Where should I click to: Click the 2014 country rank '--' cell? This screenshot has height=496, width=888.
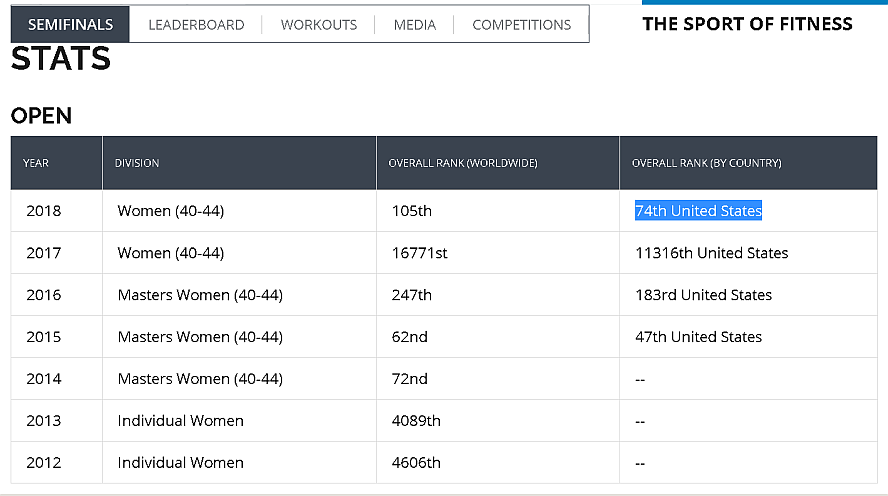coord(748,378)
